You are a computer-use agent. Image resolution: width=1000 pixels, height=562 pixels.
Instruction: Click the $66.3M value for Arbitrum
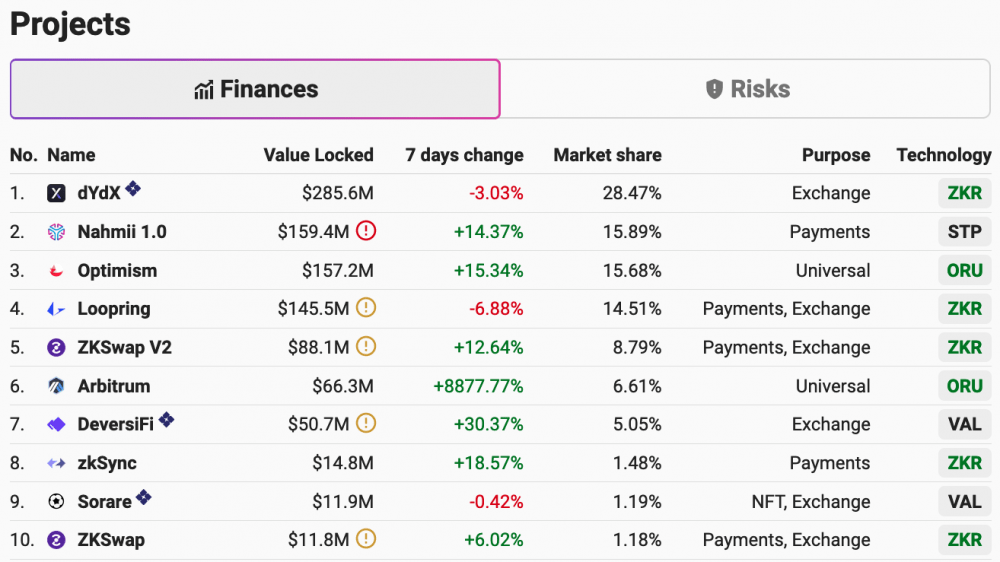click(x=342, y=386)
